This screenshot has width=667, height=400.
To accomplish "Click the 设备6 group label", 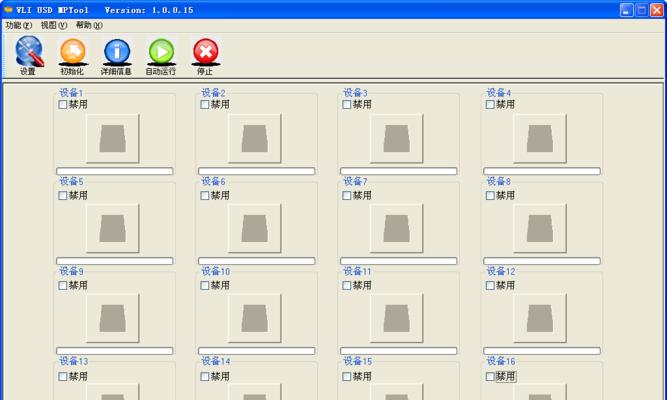I will pos(213,181).
